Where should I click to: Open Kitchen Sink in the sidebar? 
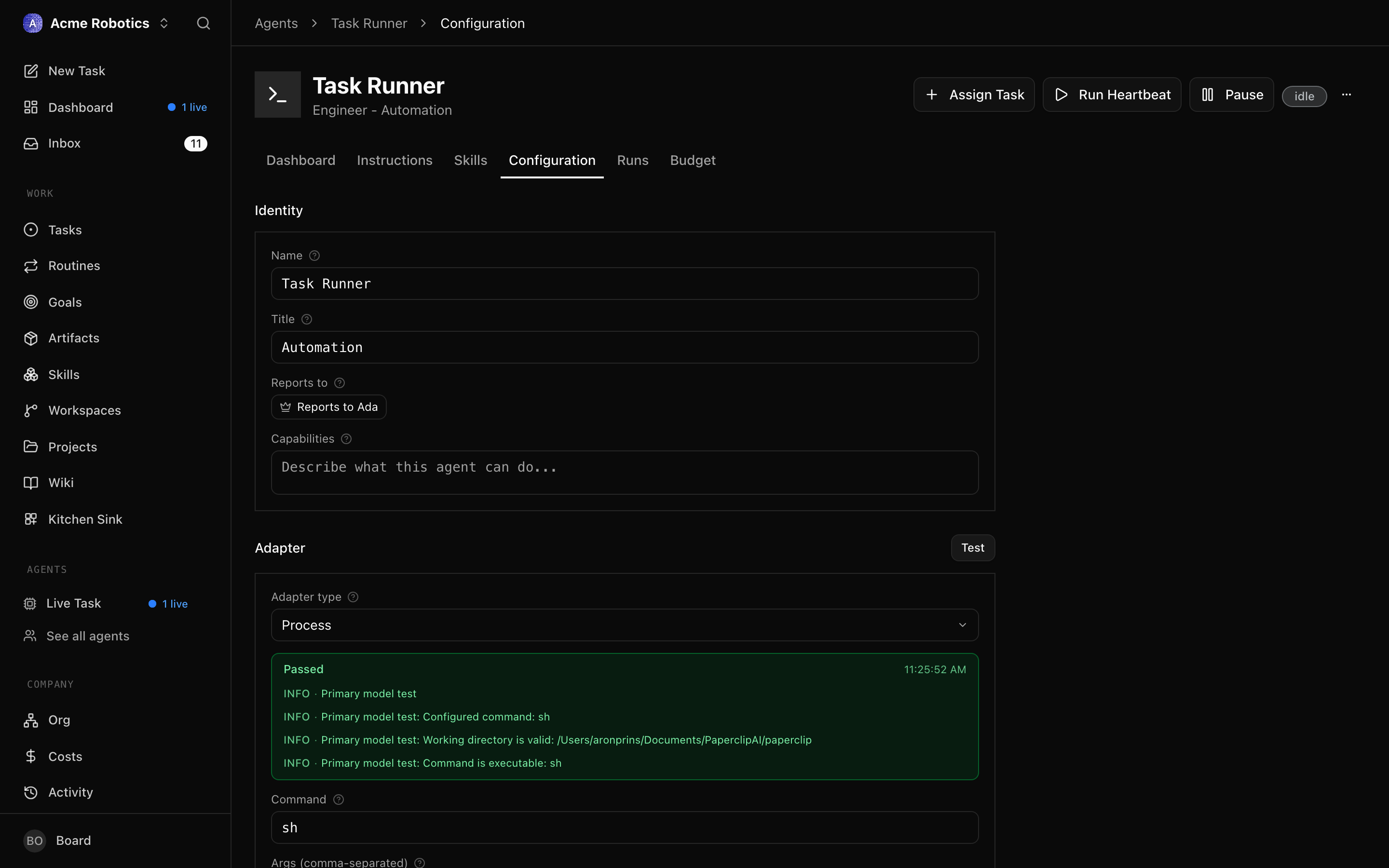pyautogui.click(x=115, y=519)
